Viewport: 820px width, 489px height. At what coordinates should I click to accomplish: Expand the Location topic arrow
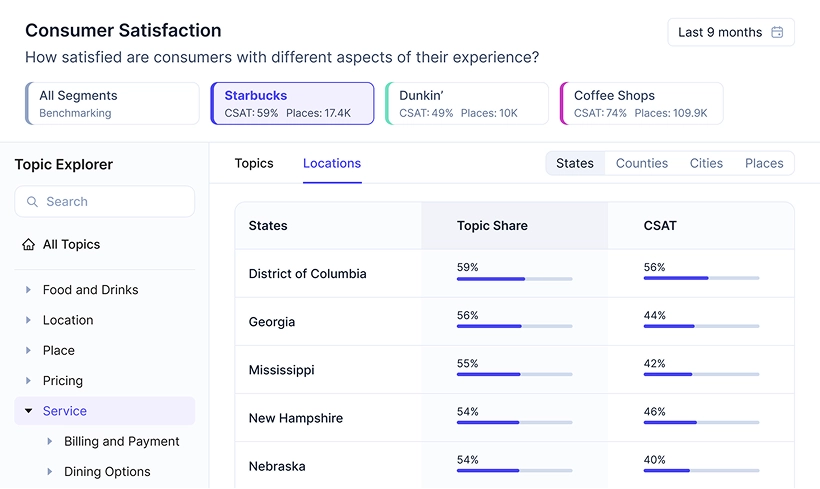28,320
